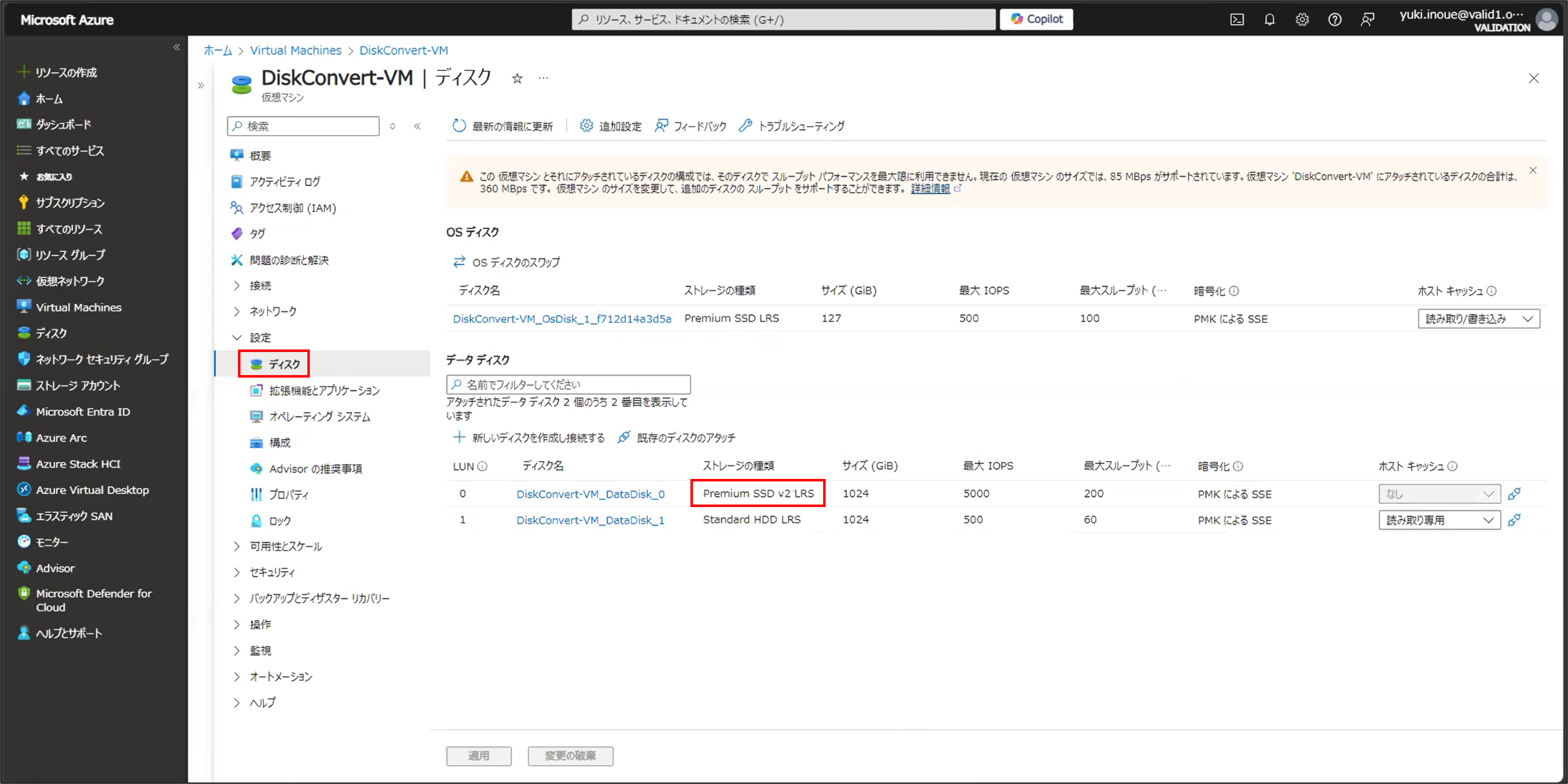Open the DiskConvert-VM_DataDisk_0 link
This screenshot has height=784, width=1568.
coord(590,494)
